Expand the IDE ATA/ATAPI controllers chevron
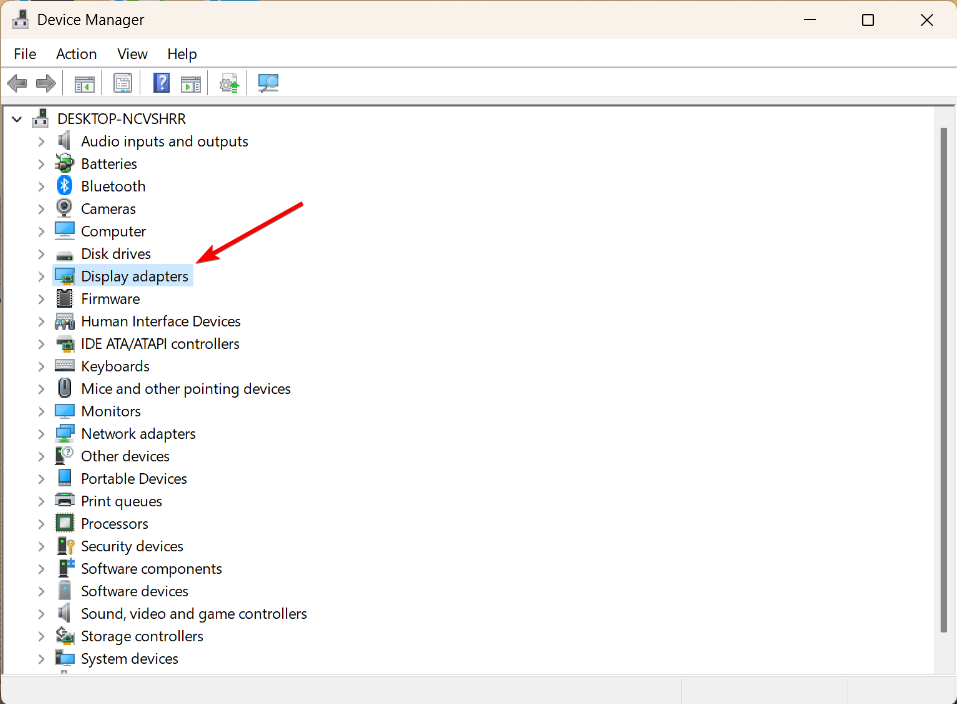This screenshot has width=957, height=704. [41, 344]
